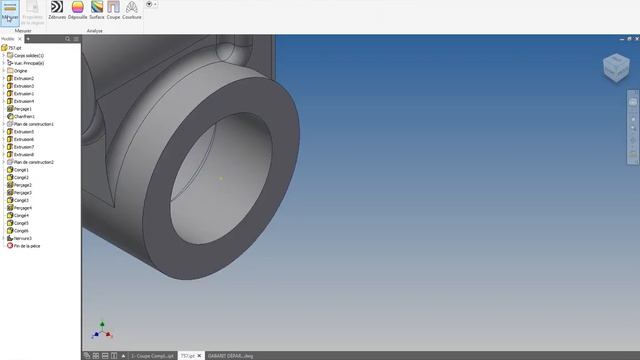Viewport: 640px width, 360px height.
Task: Close the 757.ipt document tab
Action: (x=199, y=356)
